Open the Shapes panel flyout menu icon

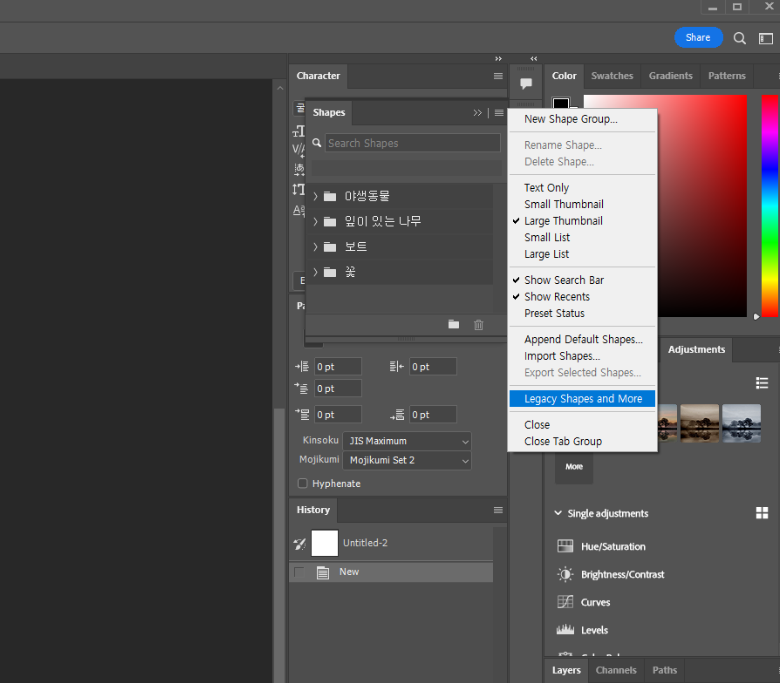(x=499, y=113)
